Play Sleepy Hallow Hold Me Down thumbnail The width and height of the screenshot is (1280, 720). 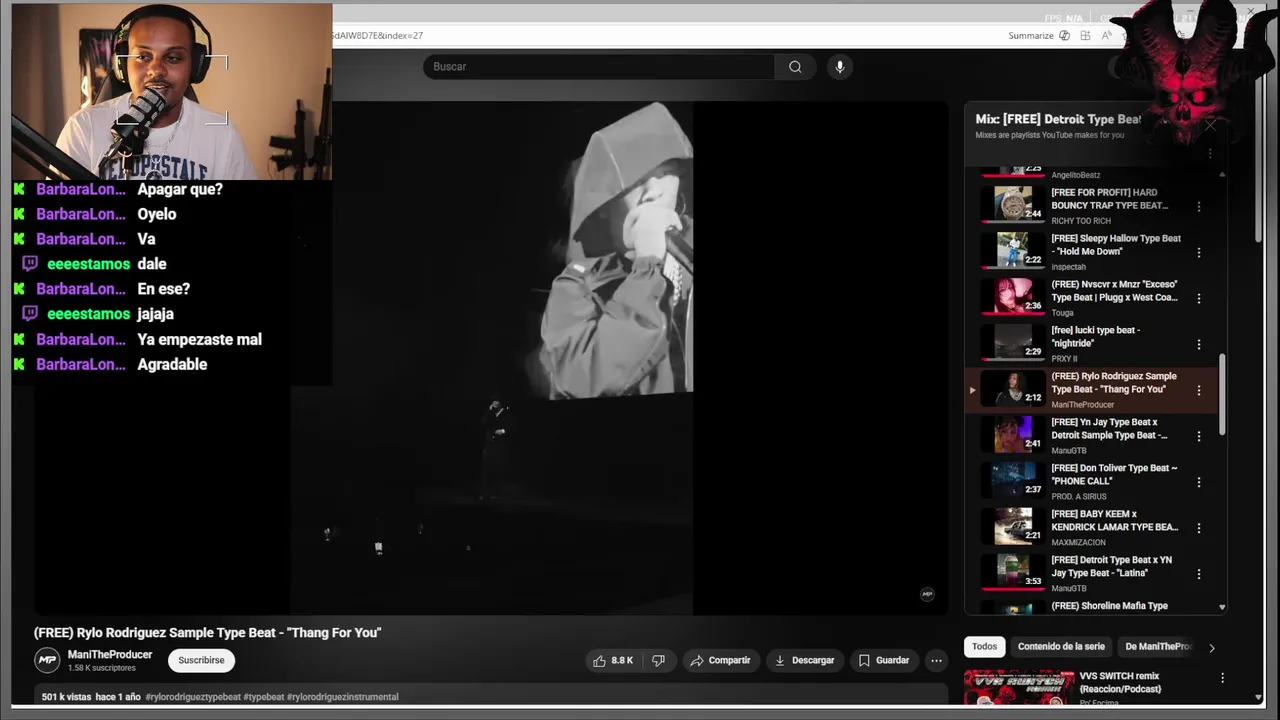tap(1013, 250)
